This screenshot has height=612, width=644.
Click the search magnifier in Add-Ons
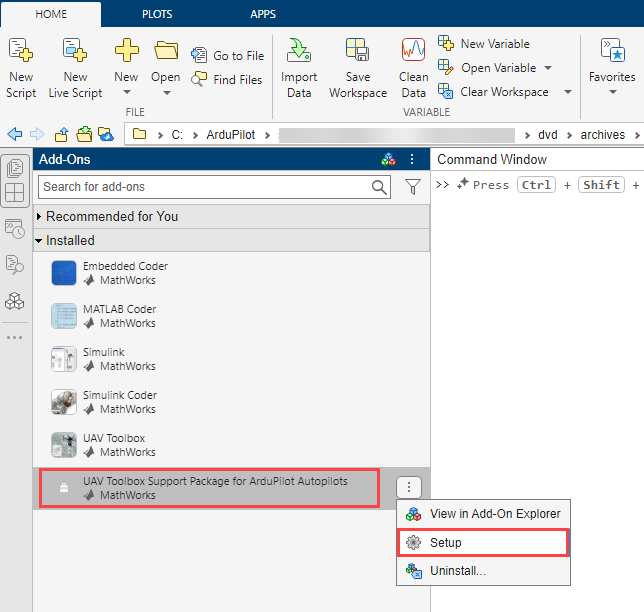coord(379,187)
